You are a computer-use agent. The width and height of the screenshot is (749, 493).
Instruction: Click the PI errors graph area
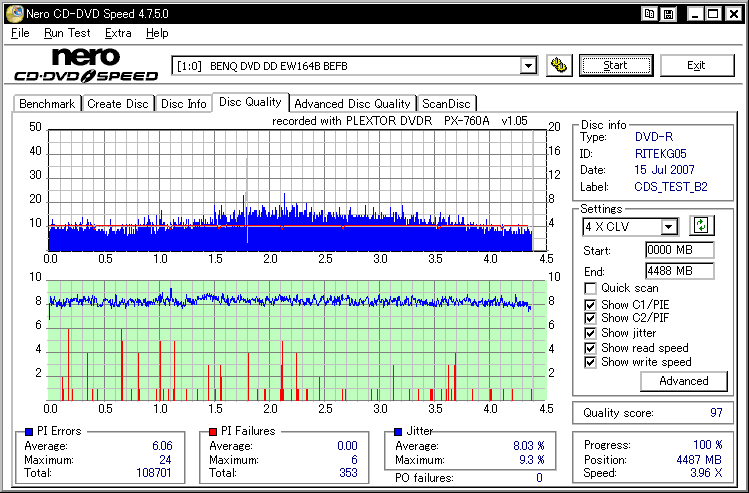point(297,190)
